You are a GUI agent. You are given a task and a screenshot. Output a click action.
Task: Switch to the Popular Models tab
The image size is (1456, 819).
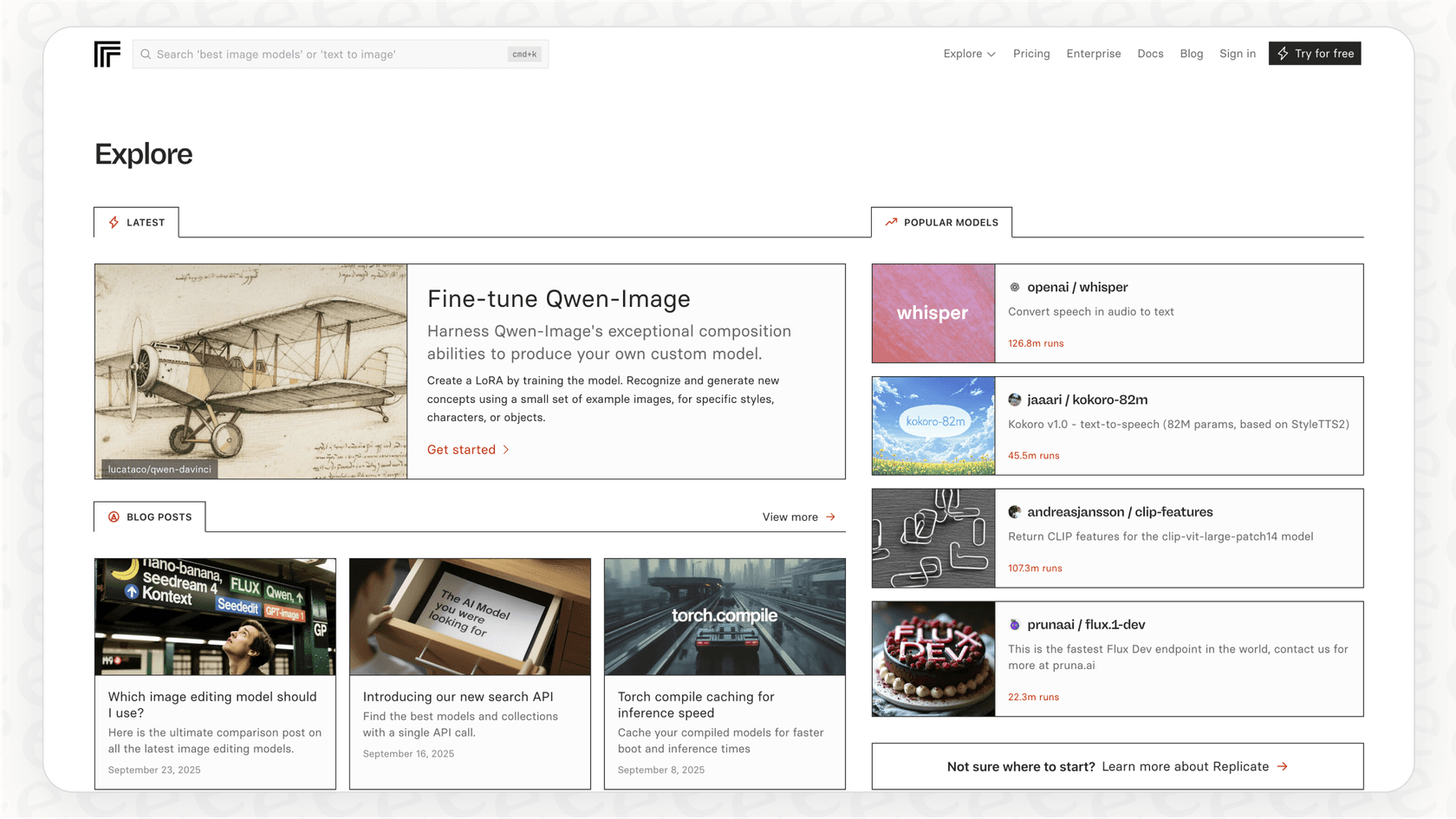951,222
